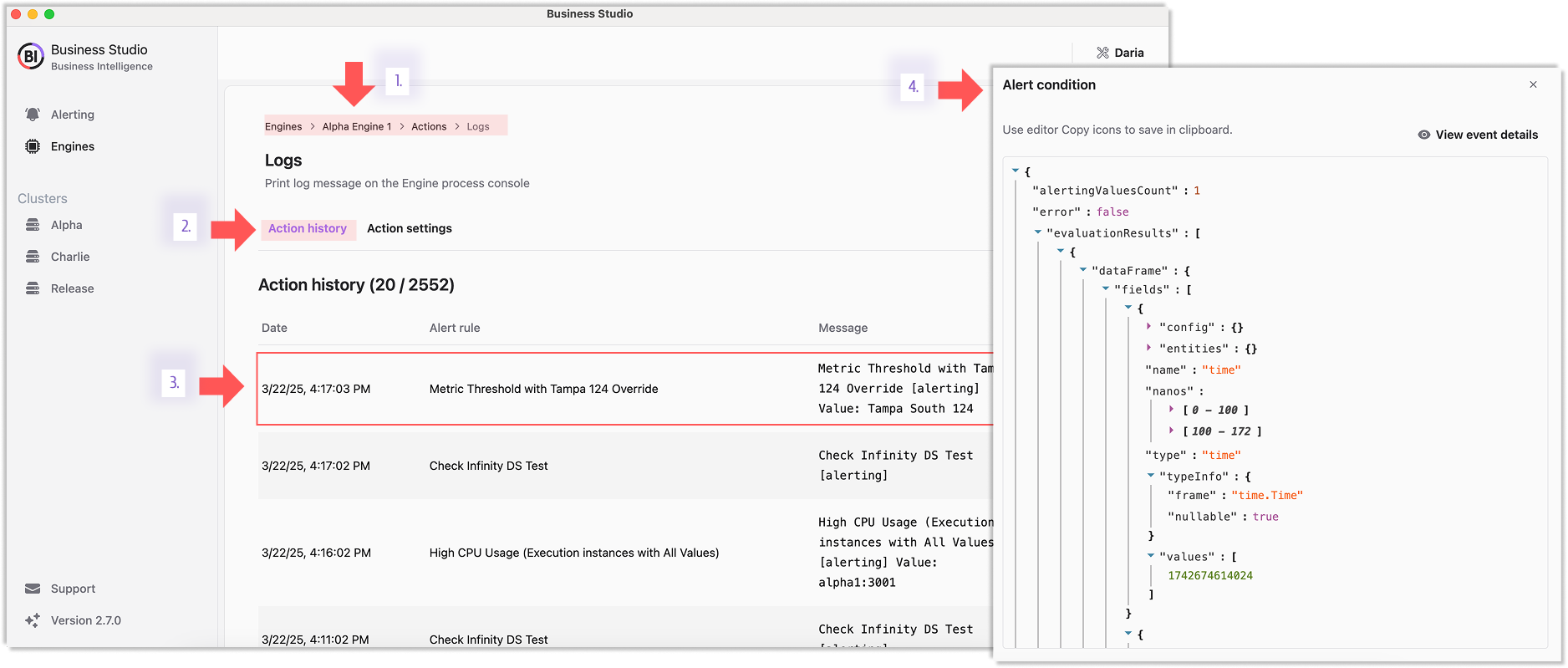Open the Support link label
The width and height of the screenshot is (1568, 668).
[74, 589]
